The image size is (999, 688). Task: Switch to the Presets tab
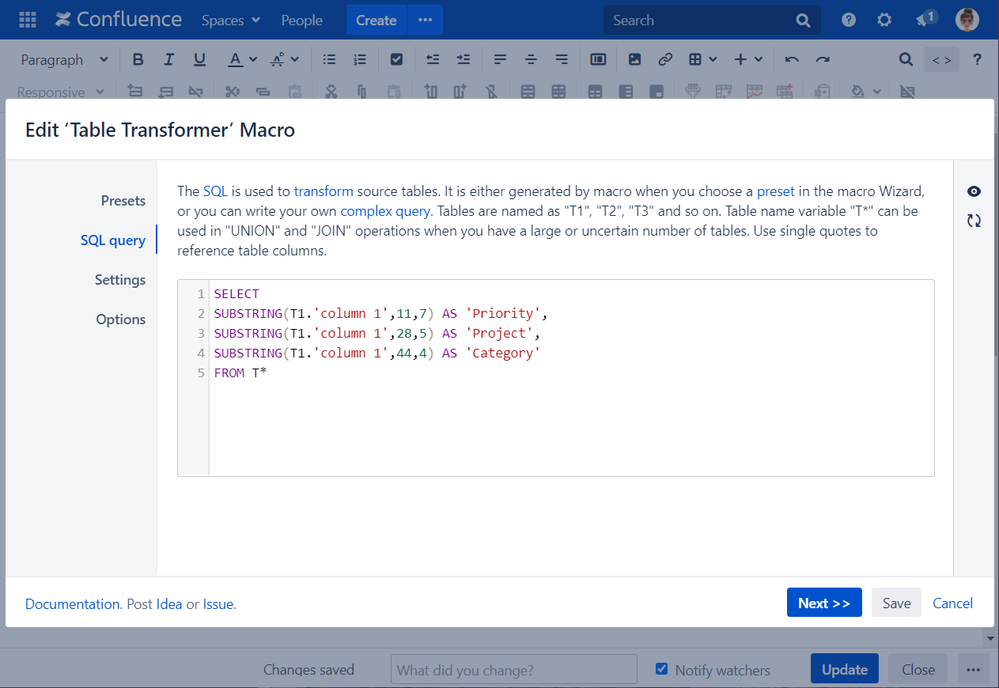coord(123,201)
